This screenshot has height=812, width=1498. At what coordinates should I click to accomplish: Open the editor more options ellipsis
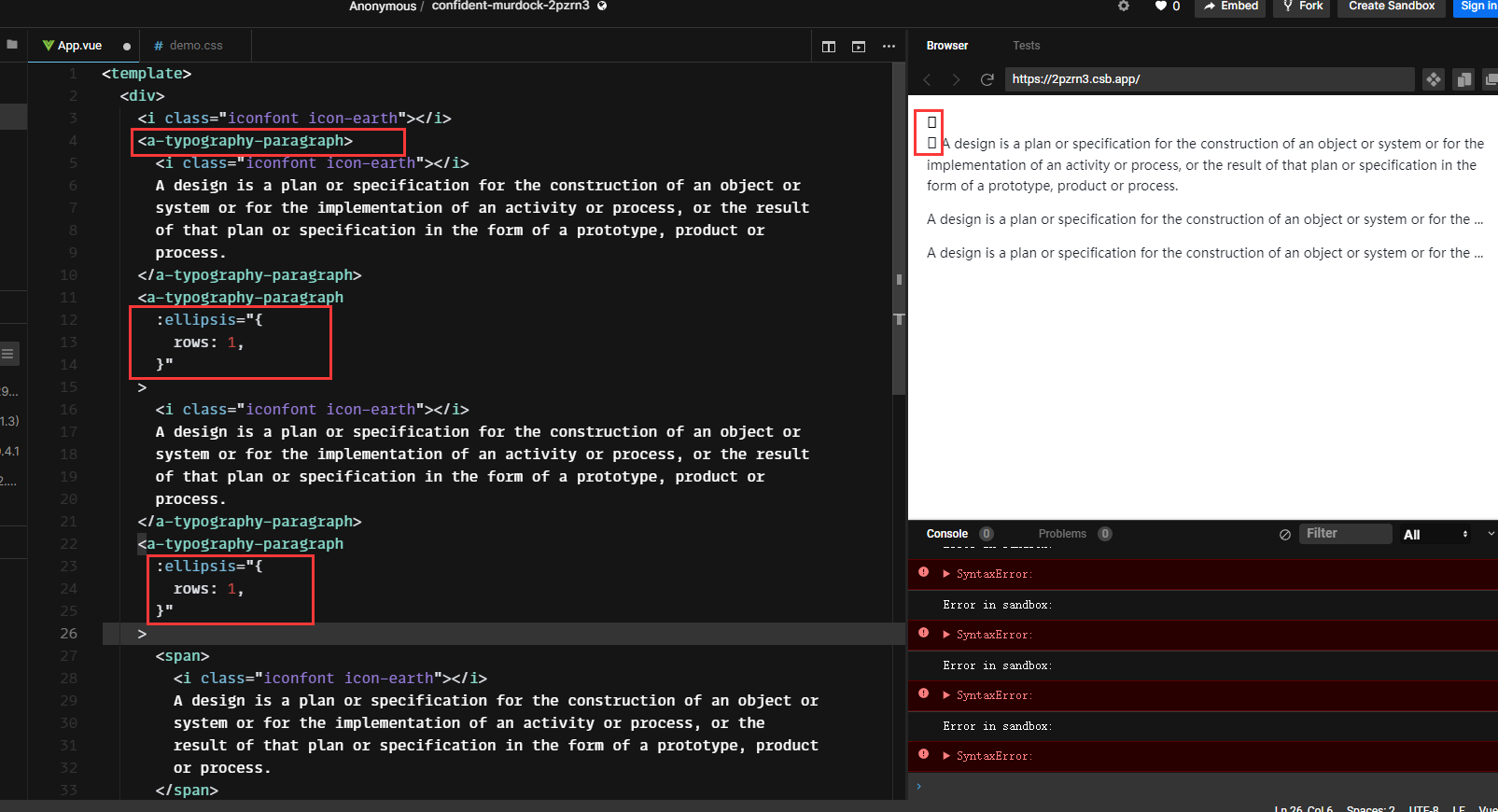(889, 47)
